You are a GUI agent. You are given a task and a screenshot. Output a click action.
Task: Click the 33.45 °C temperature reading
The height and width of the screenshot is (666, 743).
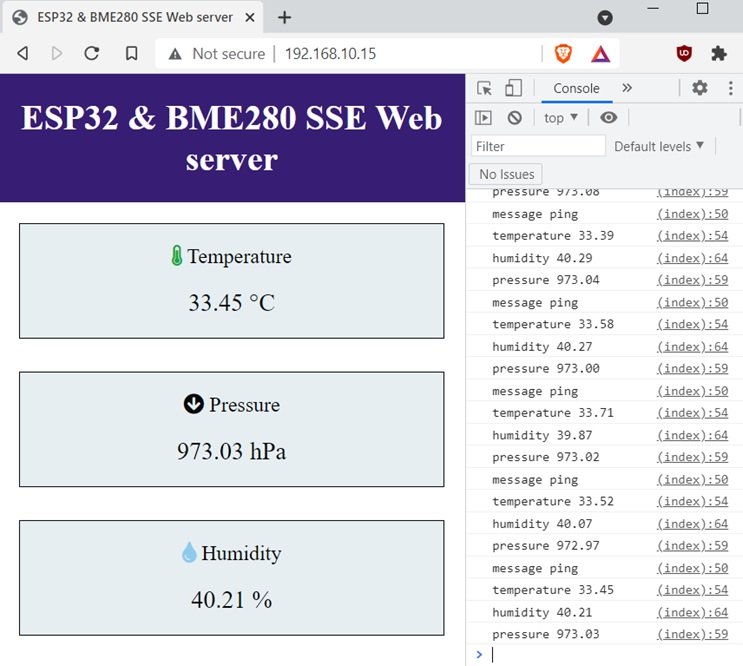click(x=231, y=303)
